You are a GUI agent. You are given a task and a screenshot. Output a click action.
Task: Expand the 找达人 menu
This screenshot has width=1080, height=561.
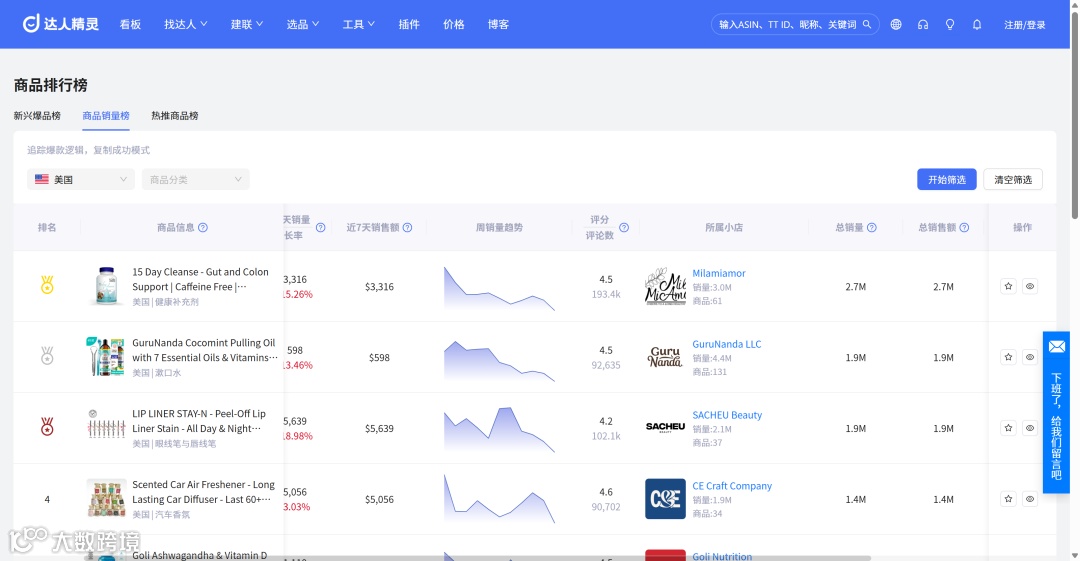coord(185,24)
